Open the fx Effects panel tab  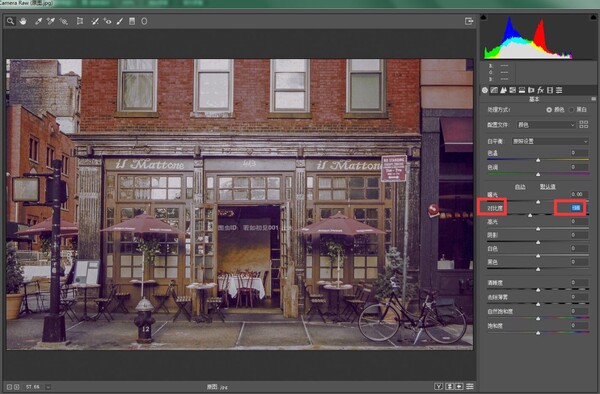540,90
